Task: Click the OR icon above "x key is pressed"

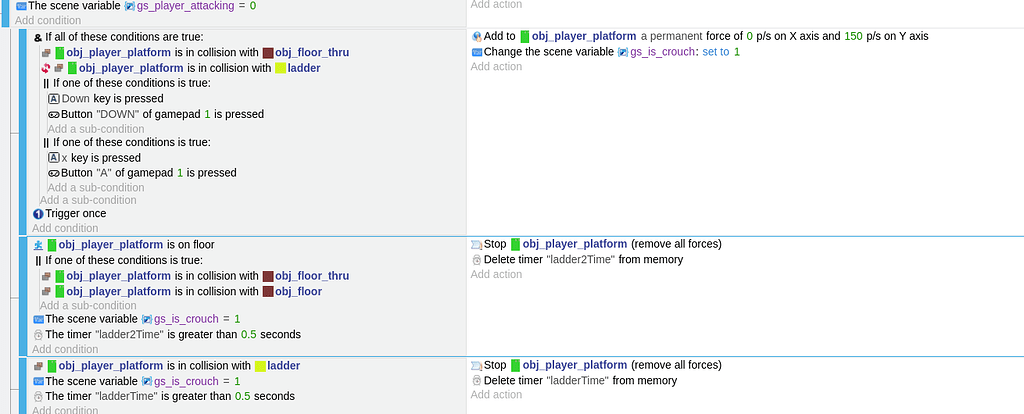Action: coord(46,142)
